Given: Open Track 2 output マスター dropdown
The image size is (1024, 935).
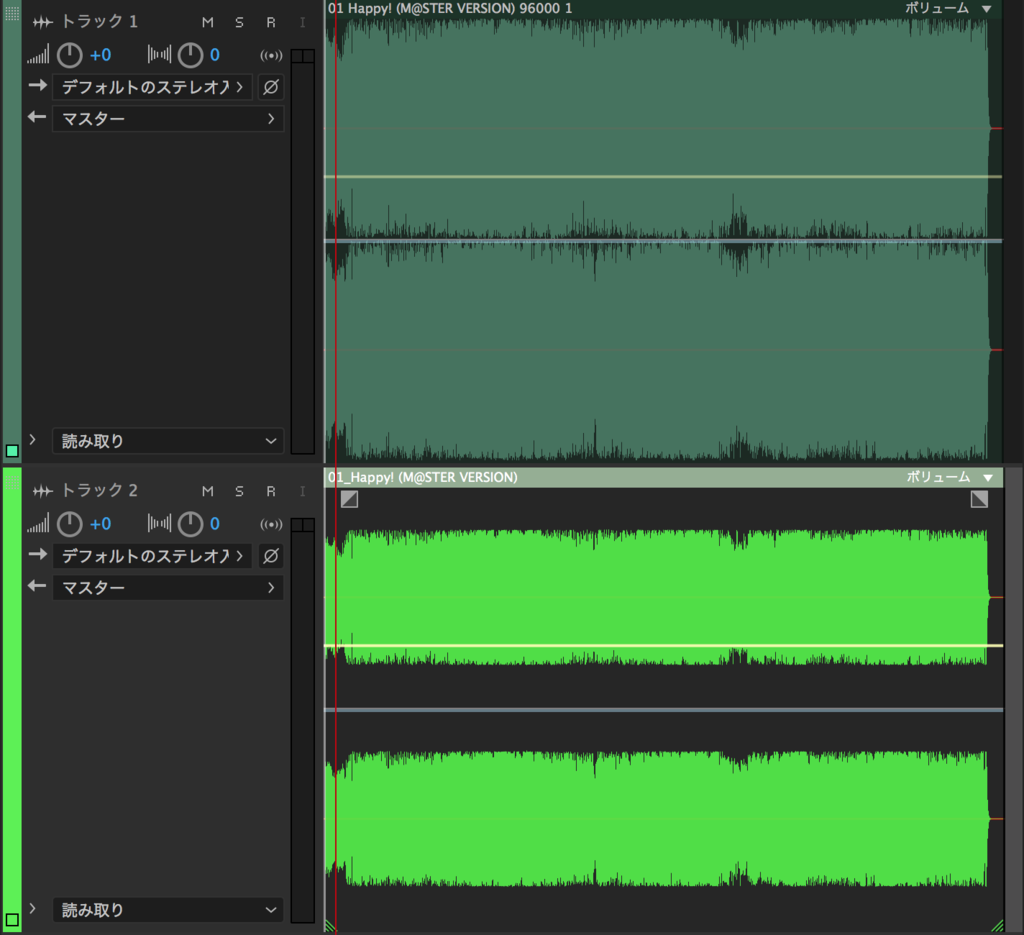Looking at the screenshot, I should [168, 588].
